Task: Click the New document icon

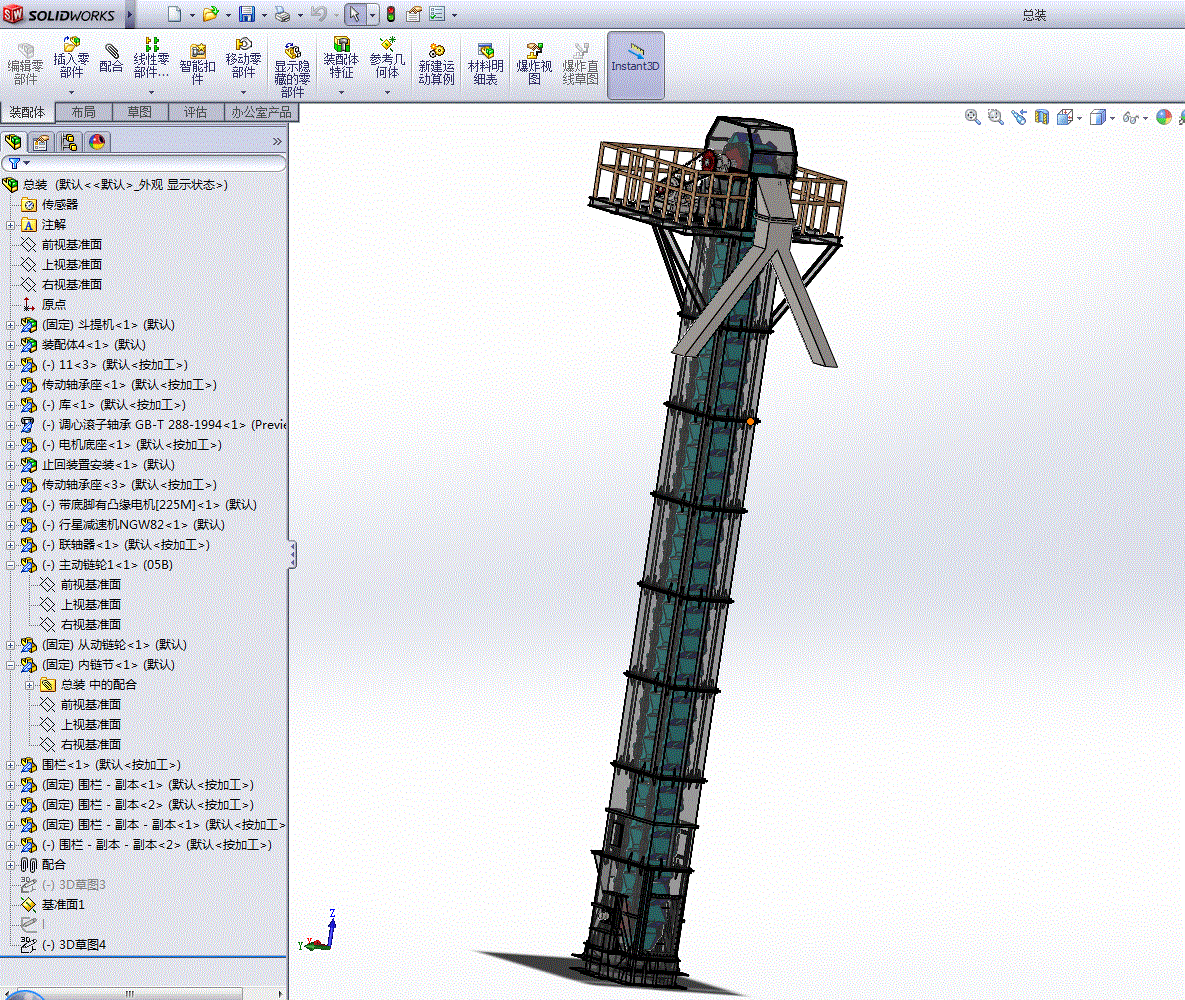Action: (x=175, y=14)
